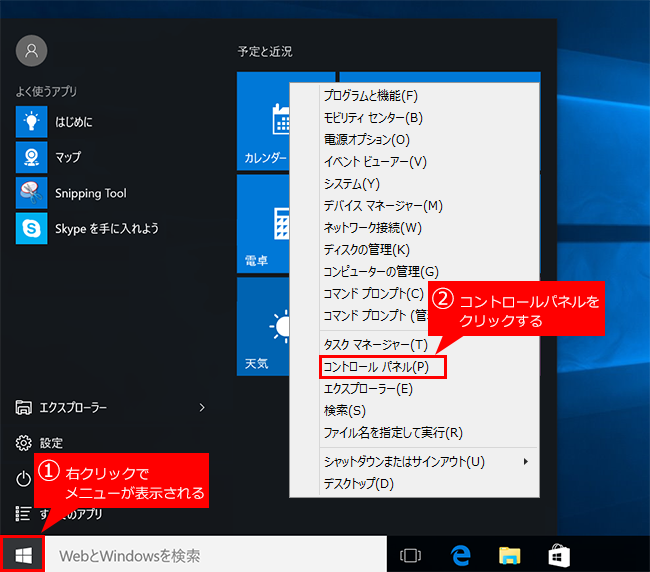Click the はじめに app label
Viewport: 650px width, 572px height.
pos(74,122)
